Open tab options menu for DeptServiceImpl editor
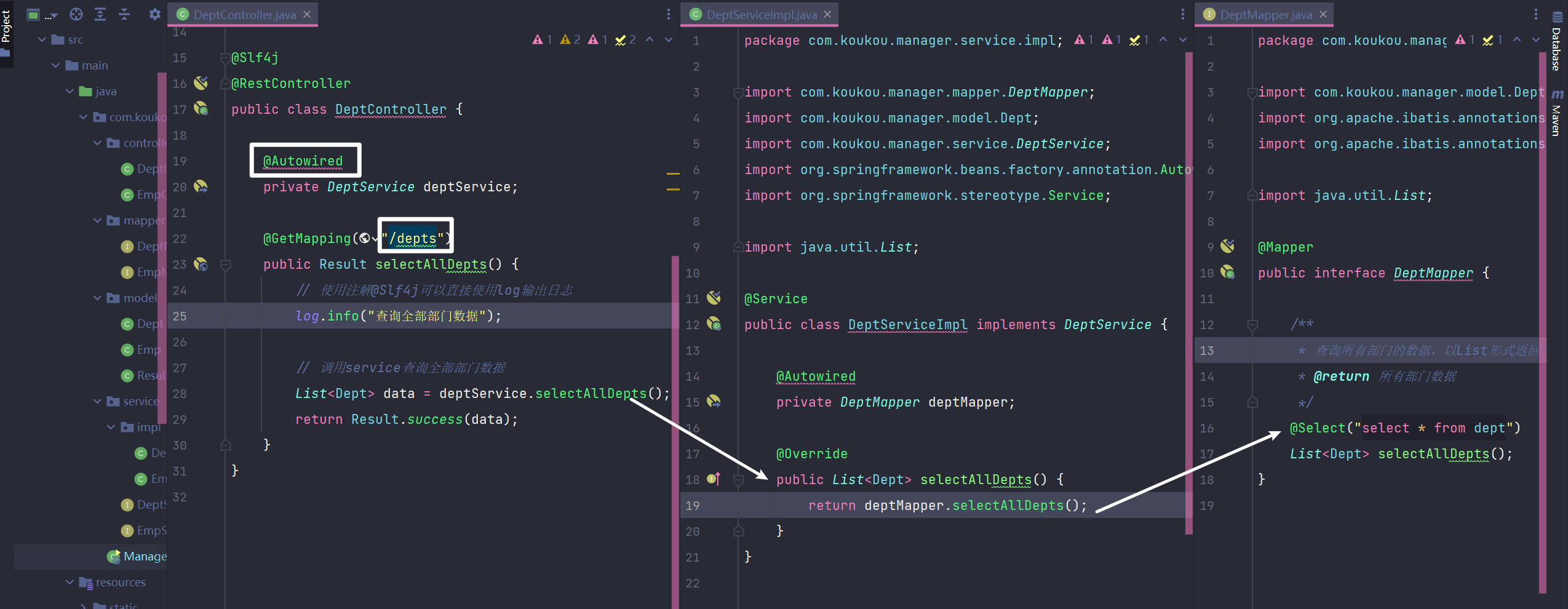 click(1182, 14)
